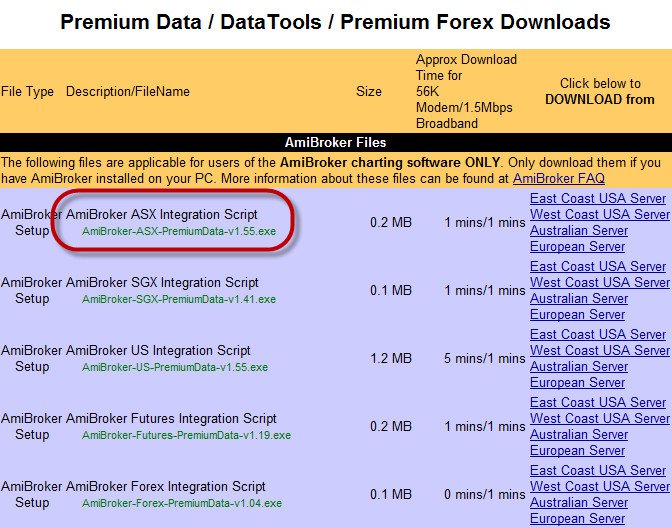Screen dimensions: 672x528
Task: Select filename AmiBroker-Forex-PremiumData-v1.04.exe
Action: [182, 503]
